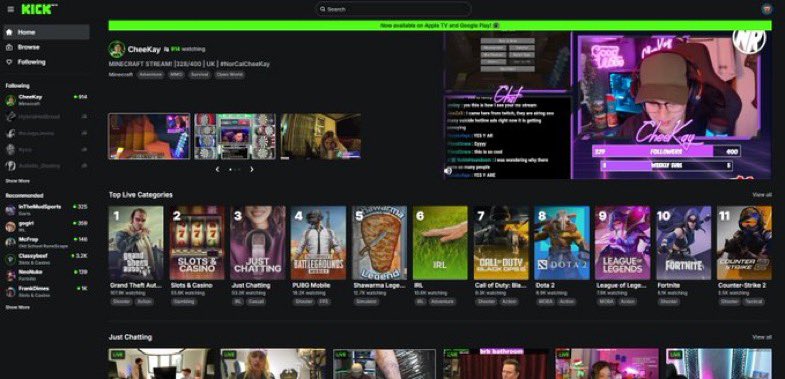Open the user profile avatar menu
The width and height of the screenshot is (785, 379).
766,9
